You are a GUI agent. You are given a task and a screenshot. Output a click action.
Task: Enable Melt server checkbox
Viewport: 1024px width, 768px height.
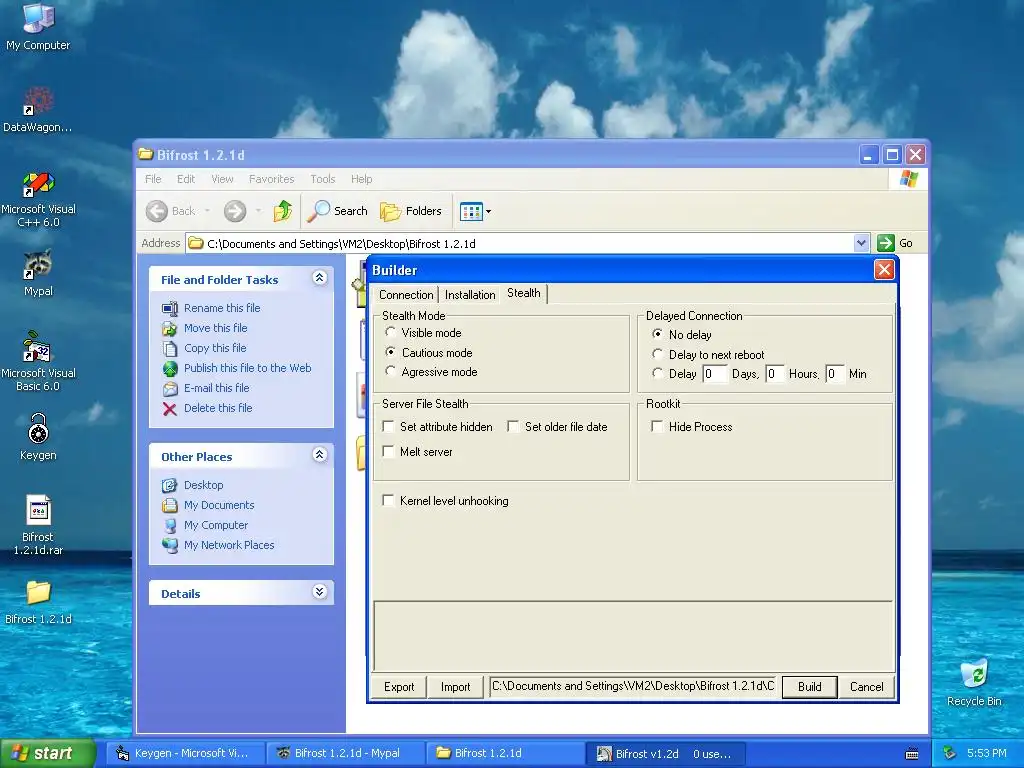pyautogui.click(x=388, y=451)
